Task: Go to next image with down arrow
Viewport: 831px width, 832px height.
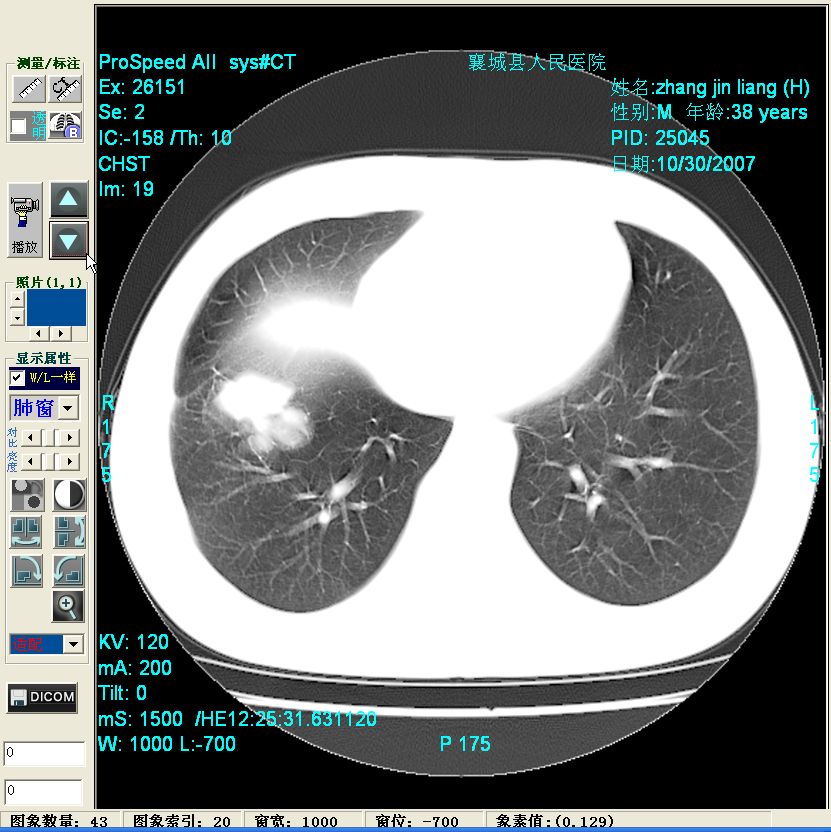Action: 69,240
